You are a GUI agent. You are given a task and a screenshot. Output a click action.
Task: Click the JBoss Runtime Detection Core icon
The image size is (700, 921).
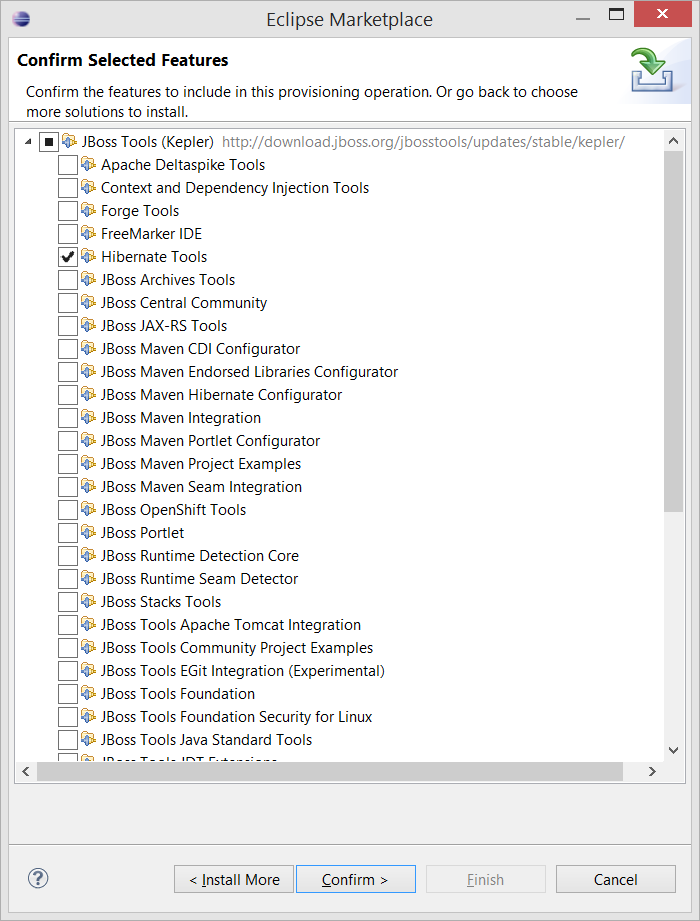[88, 555]
